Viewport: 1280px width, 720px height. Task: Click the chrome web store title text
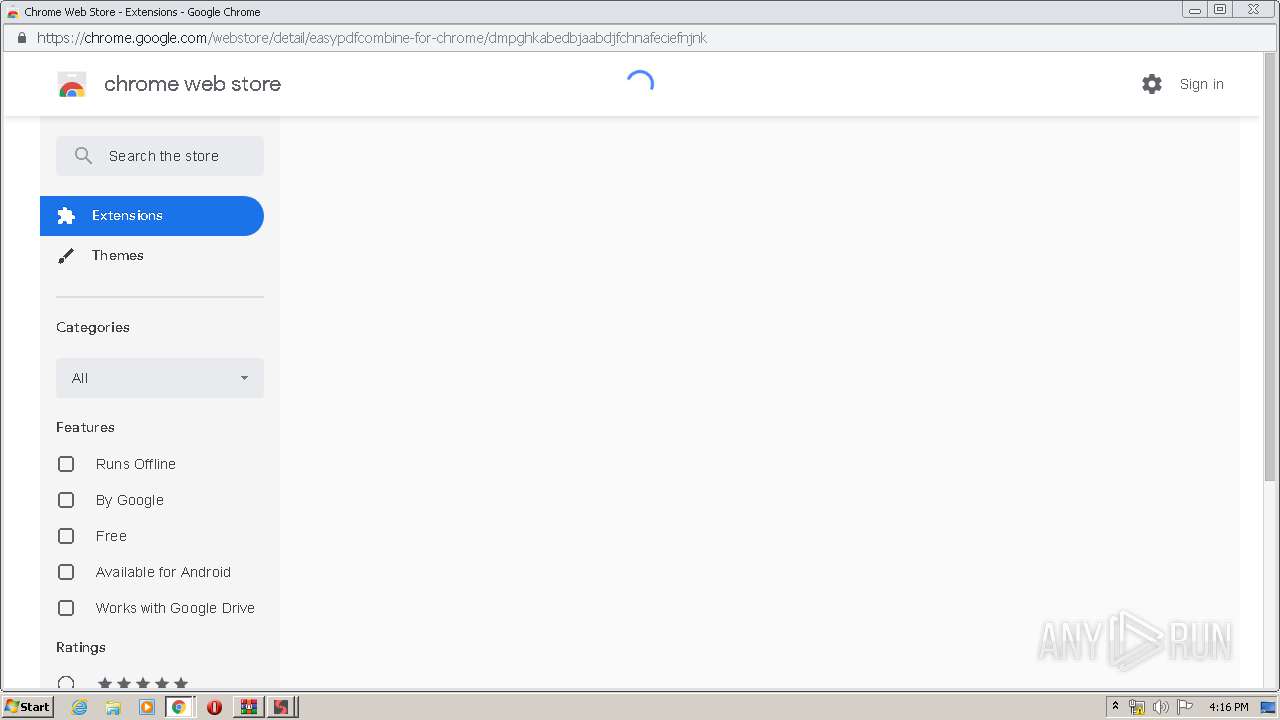pos(192,84)
